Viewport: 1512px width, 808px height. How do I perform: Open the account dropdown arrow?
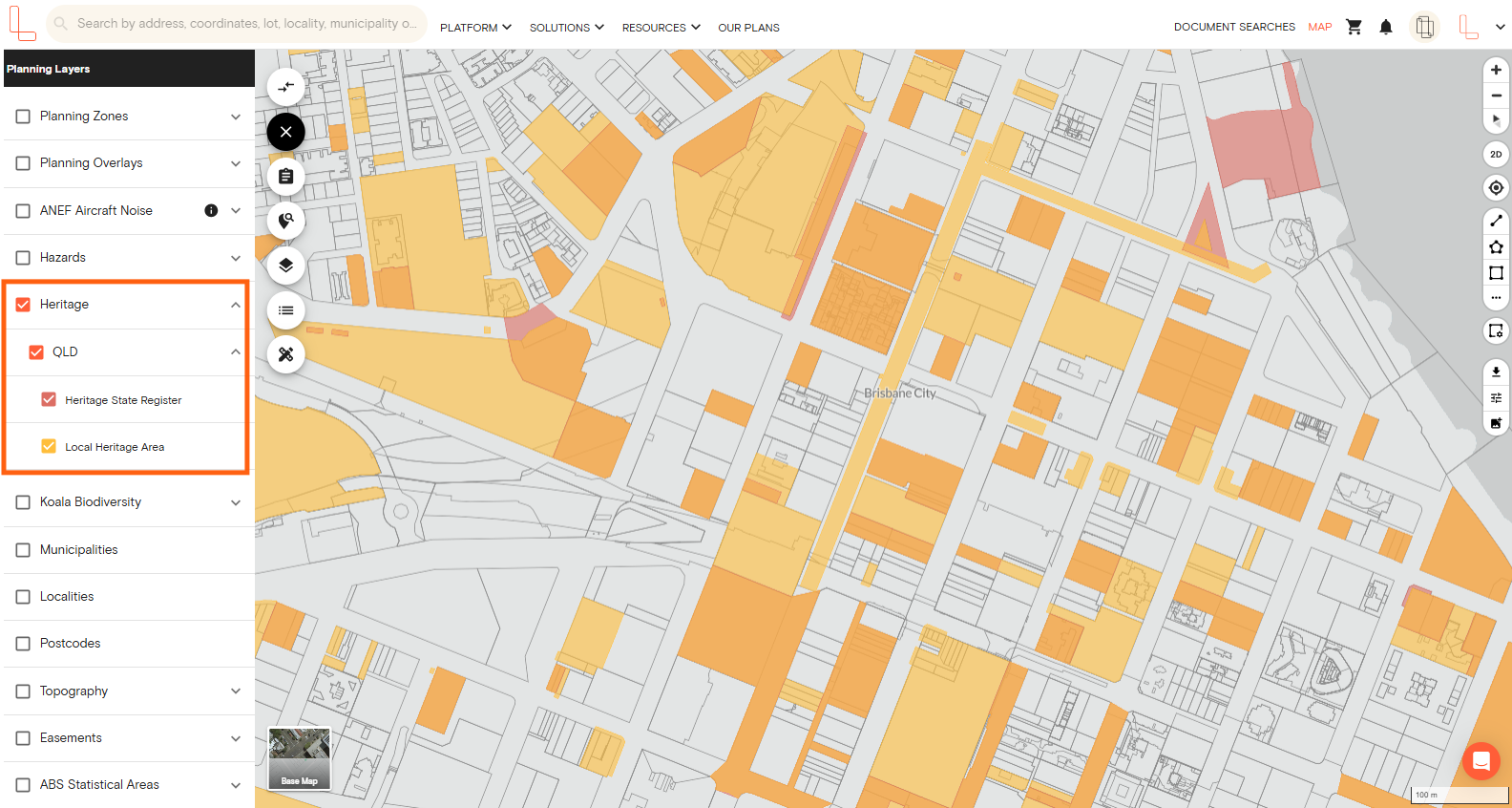pyautogui.click(x=1500, y=27)
